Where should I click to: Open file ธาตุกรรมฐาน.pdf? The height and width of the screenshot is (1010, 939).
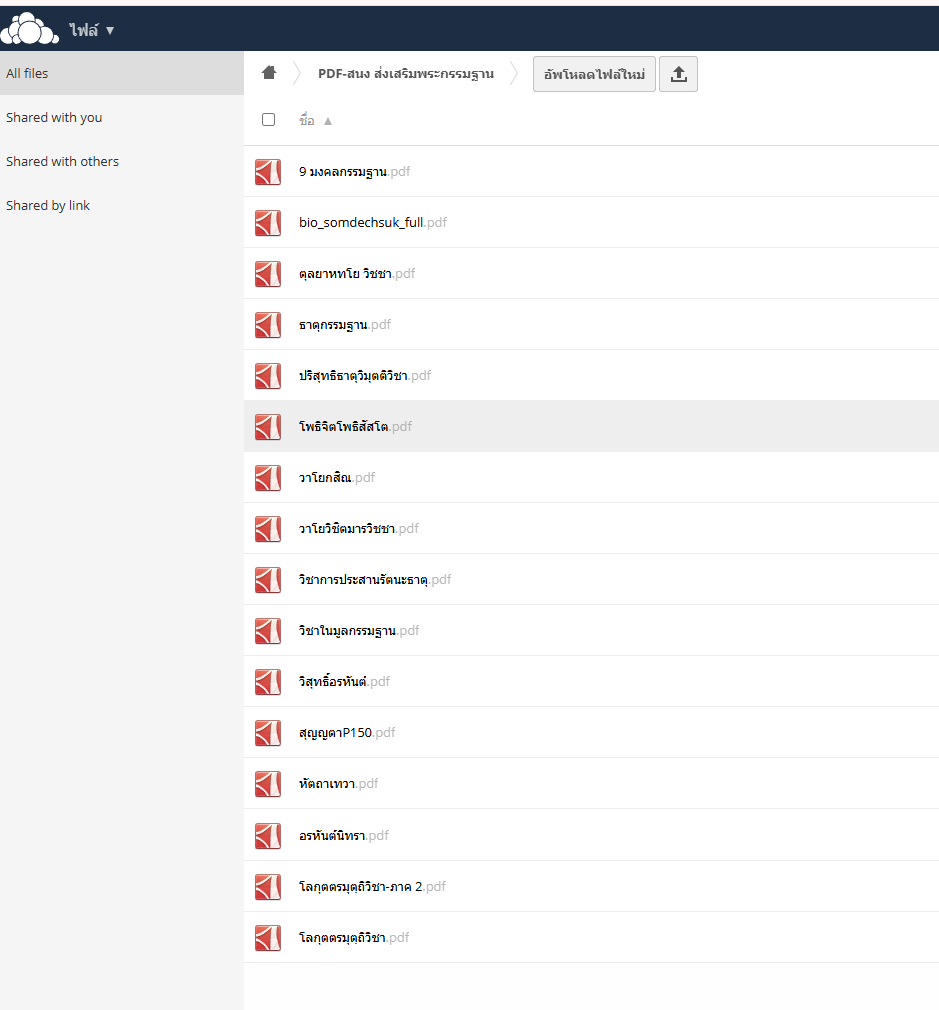tap(333, 325)
